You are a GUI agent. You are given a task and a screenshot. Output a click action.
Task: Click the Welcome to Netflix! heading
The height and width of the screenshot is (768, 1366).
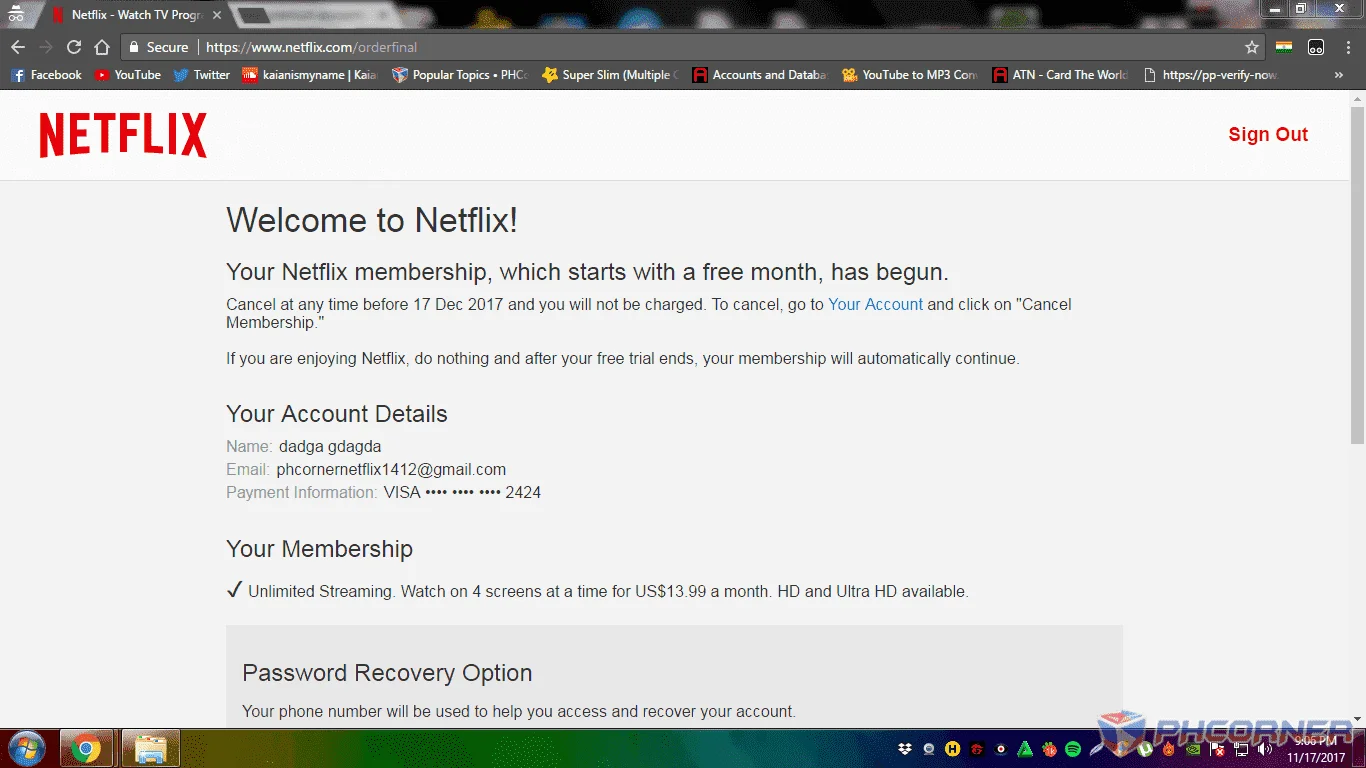372,220
